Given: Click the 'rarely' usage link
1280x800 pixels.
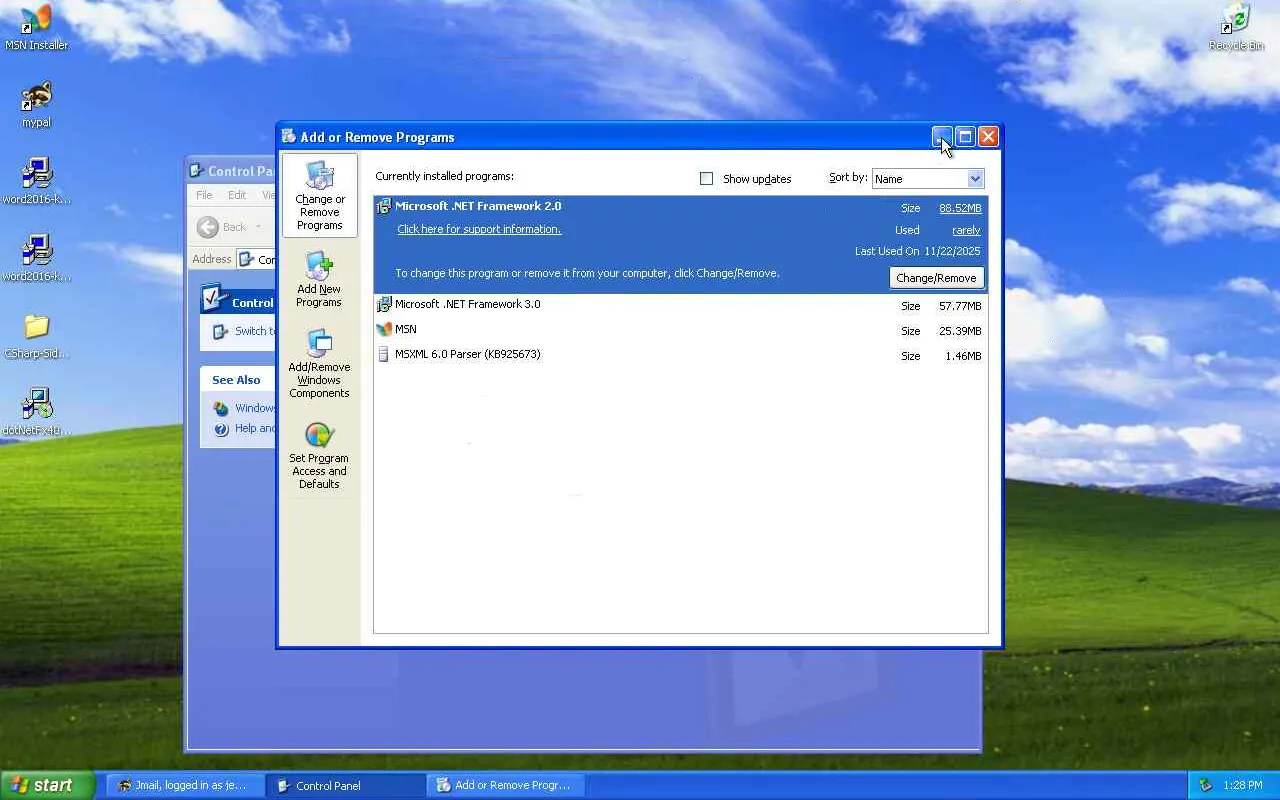Looking at the screenshot, I should [966, 230].
